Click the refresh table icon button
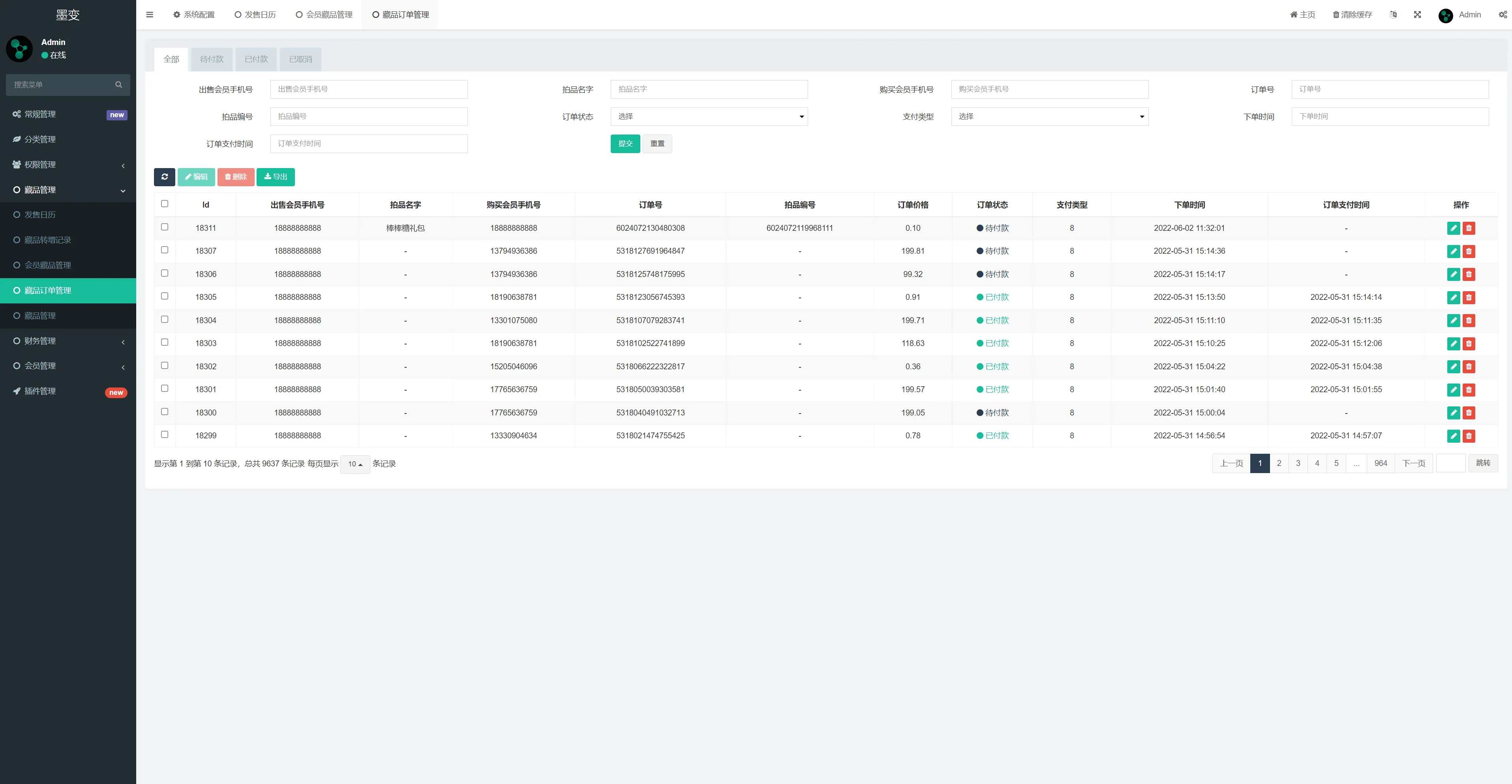Screen dimensions: 1512x784 tap(164, 177)
